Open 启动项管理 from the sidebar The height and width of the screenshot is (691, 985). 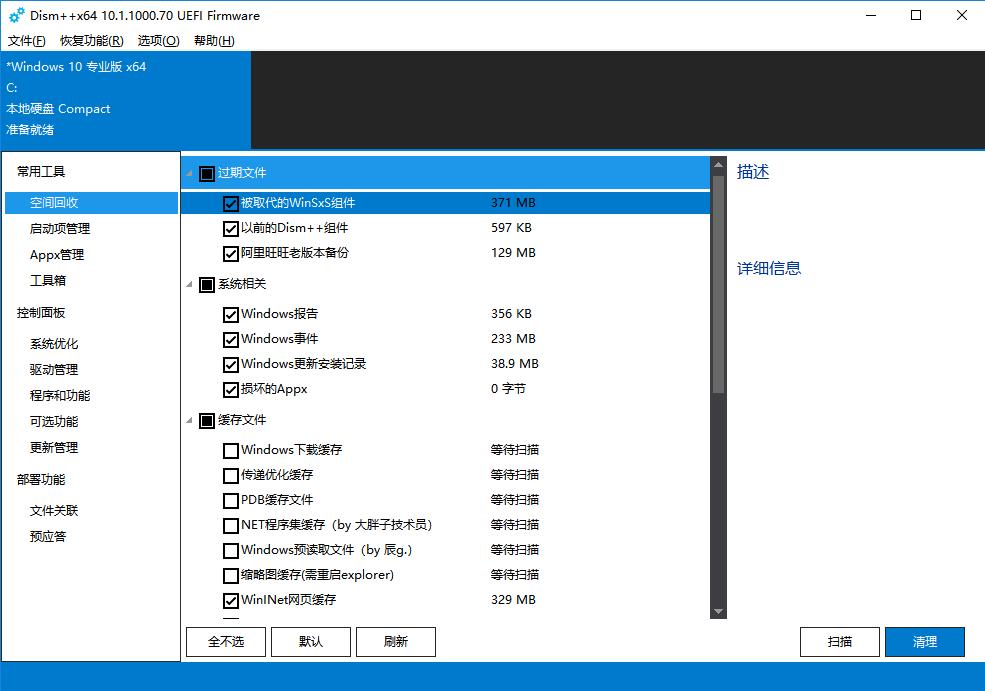(60, 228)
